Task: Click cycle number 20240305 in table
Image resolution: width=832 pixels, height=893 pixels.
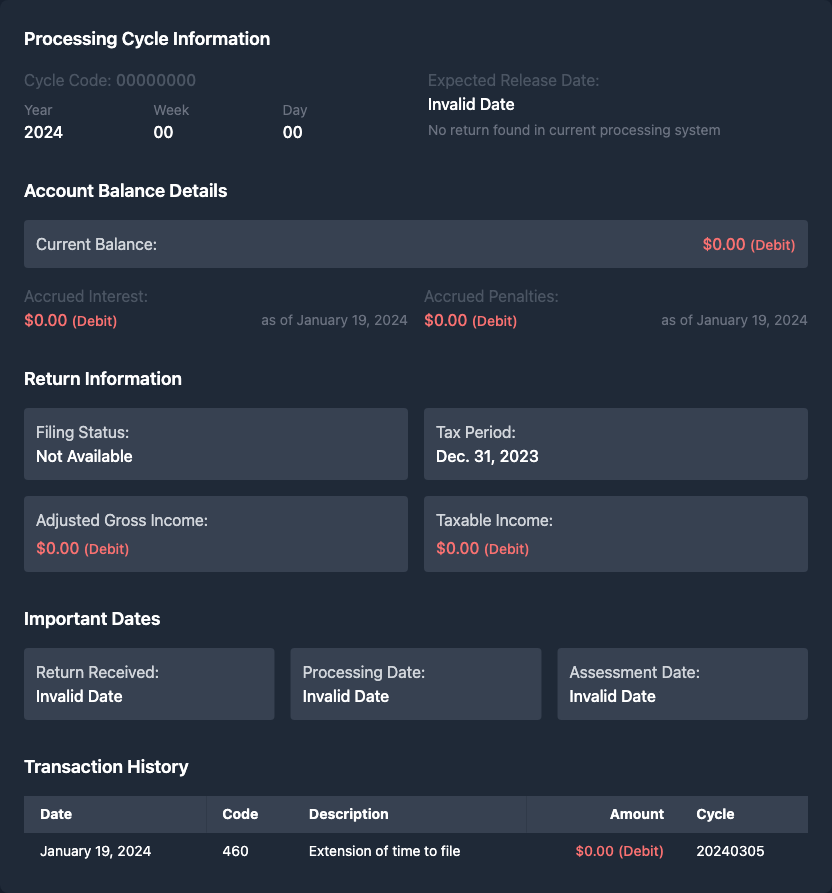Action: click(x=730, y=851)
